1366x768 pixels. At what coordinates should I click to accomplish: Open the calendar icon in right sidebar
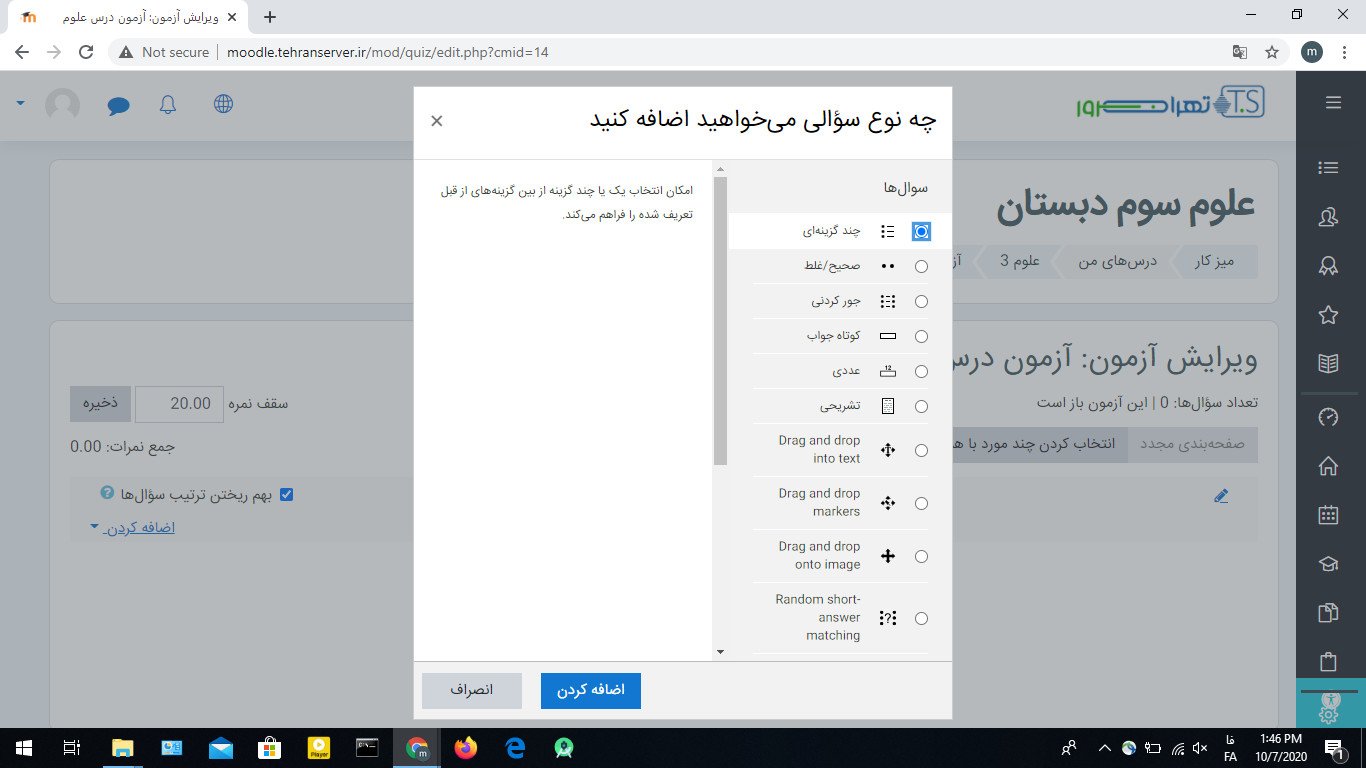pyautogui.click(x=1328, y=515)
